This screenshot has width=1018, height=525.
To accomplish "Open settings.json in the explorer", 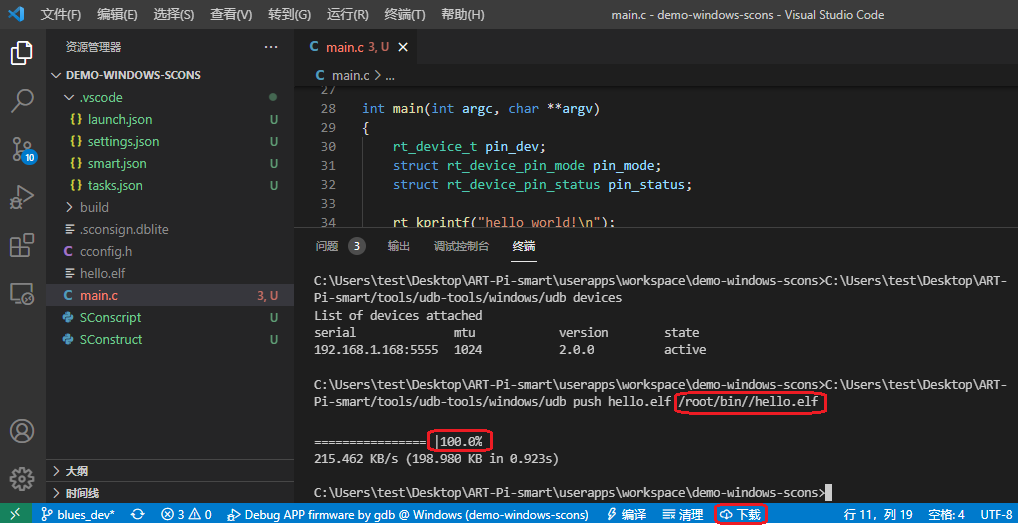I will click(123, 141).
